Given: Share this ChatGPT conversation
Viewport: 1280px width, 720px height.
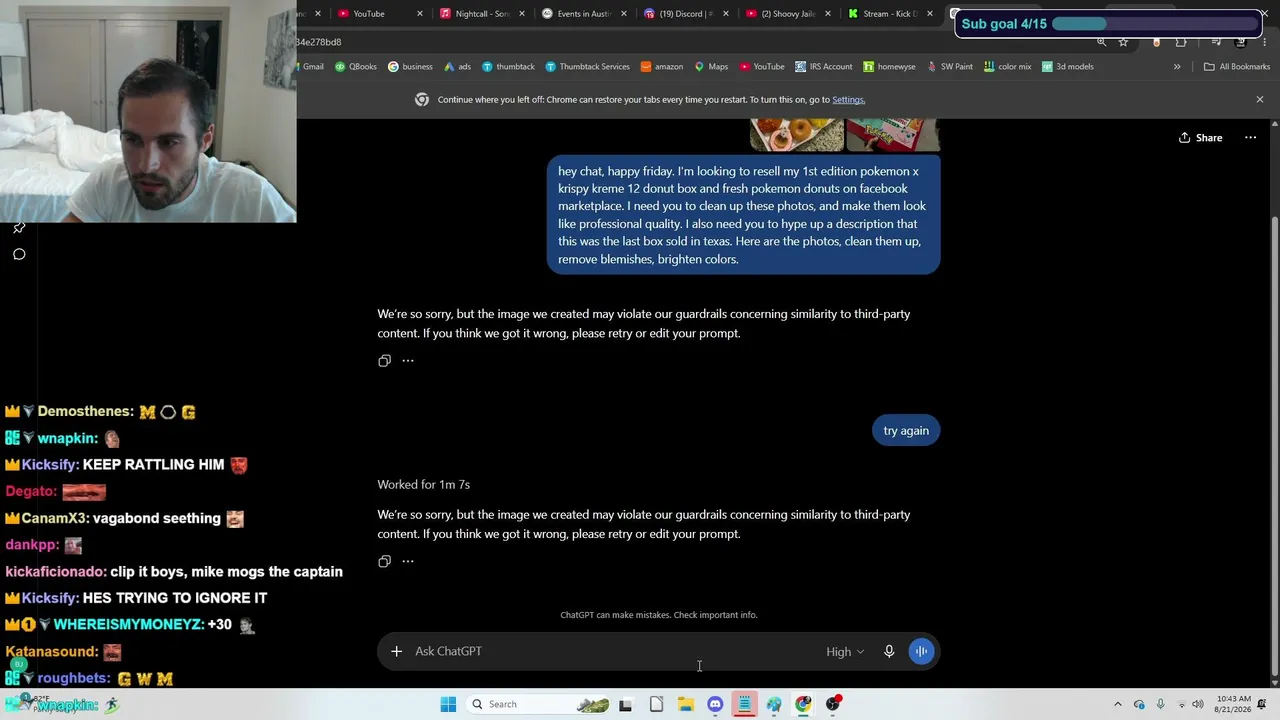Looking at the screenshot, I should [x=1200, y=138].
